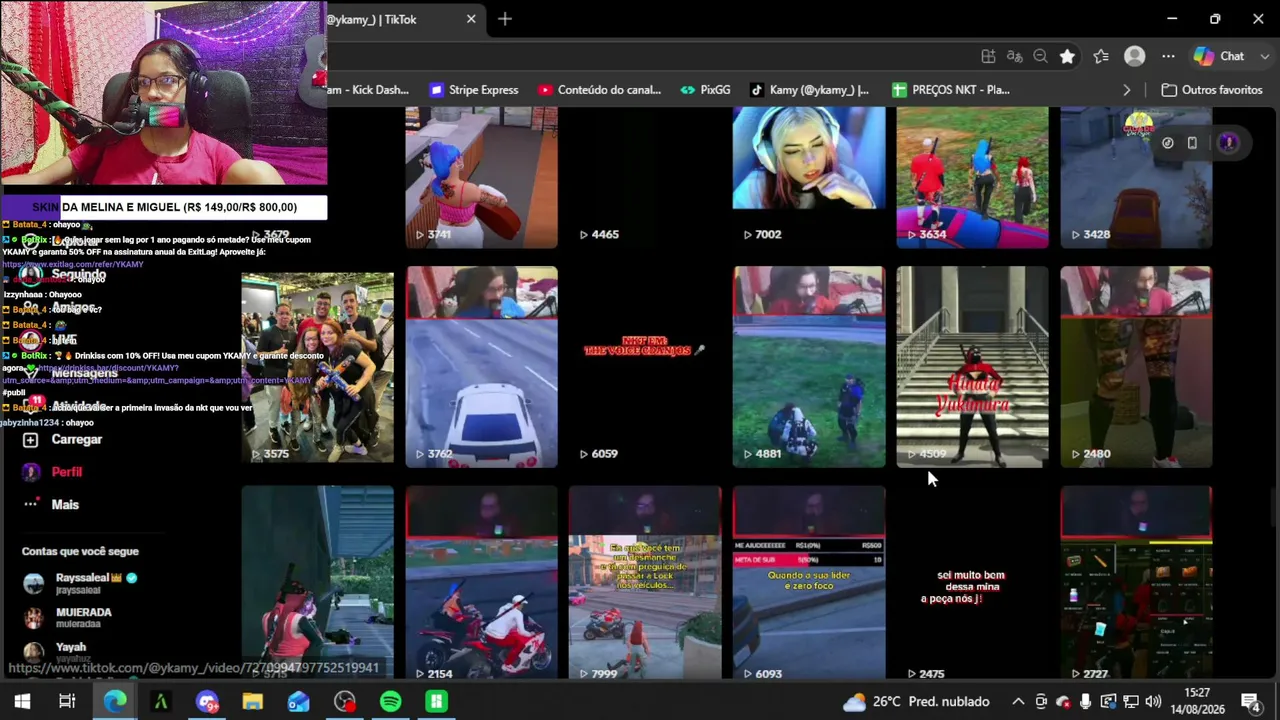Click the TikTok phone app icon
Viewport: 1280px width, 720px height.
tap(1192, 143)
